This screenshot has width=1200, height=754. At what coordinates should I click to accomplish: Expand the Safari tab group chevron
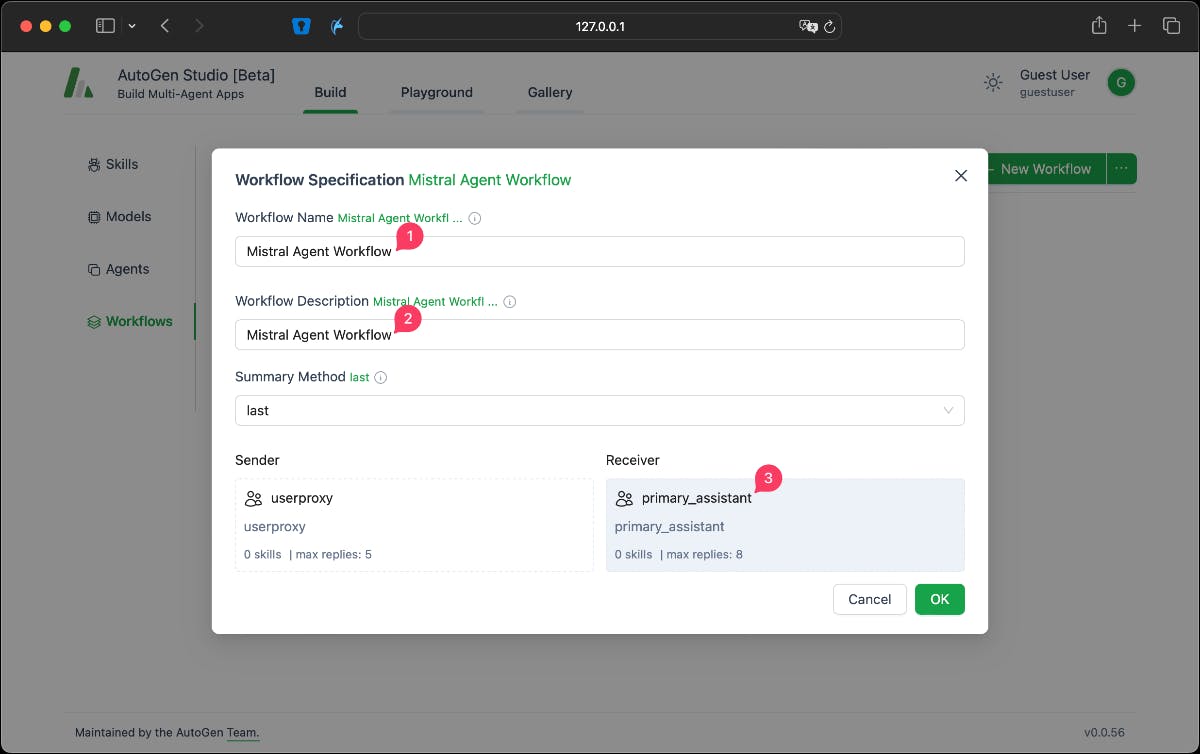(132, 26)
